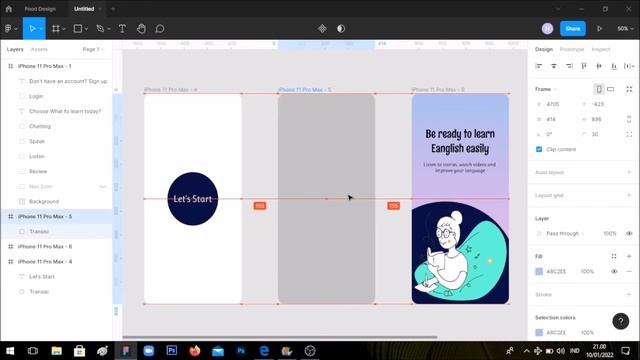Add a Stroke with plus button
This screenshot has height=360, width=640.
pyautogui.click(x=629, y=294)
